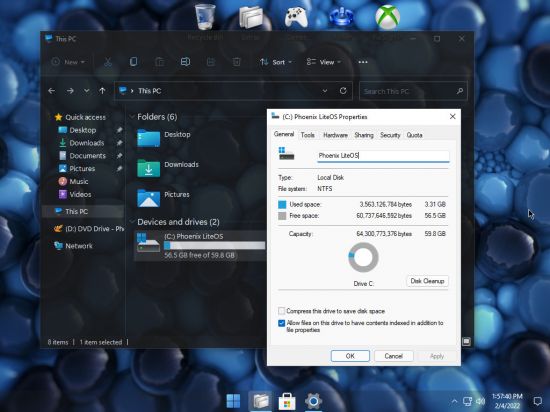
Task: Select Network in the sidebar
Action: pyautogui.click(x=79, y=246)
